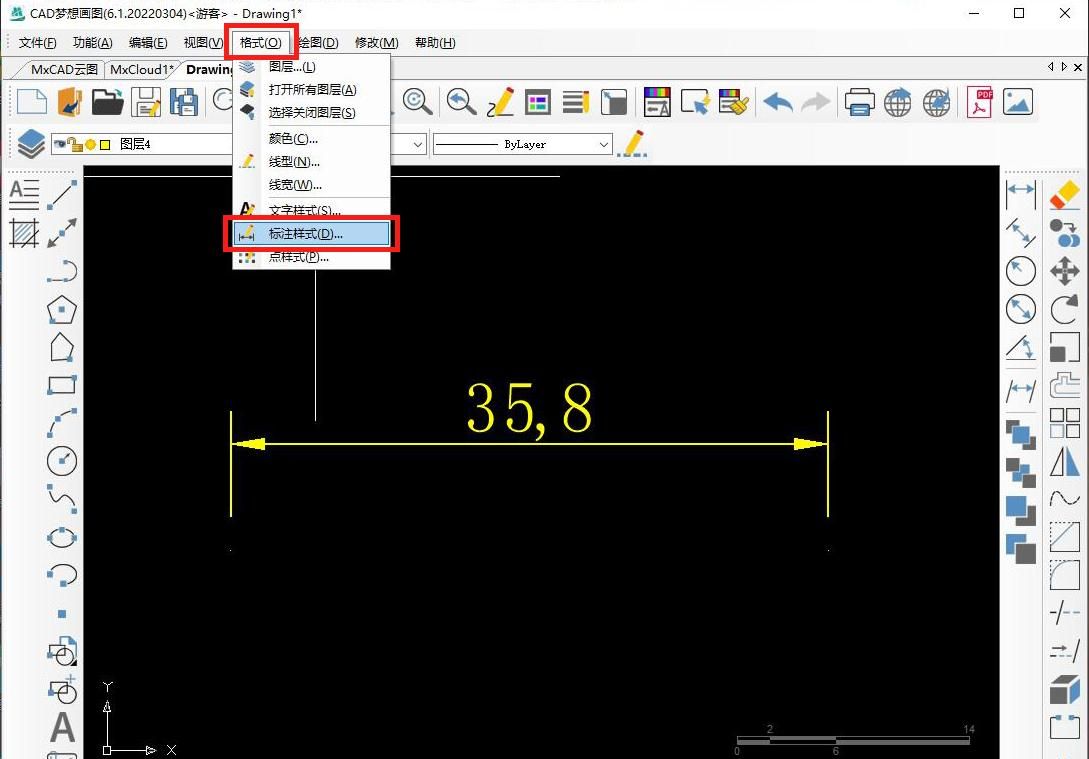The image size is (1089, 759).
Task: Select the Aligned dimension tool
Action: tap(1021, 233)
